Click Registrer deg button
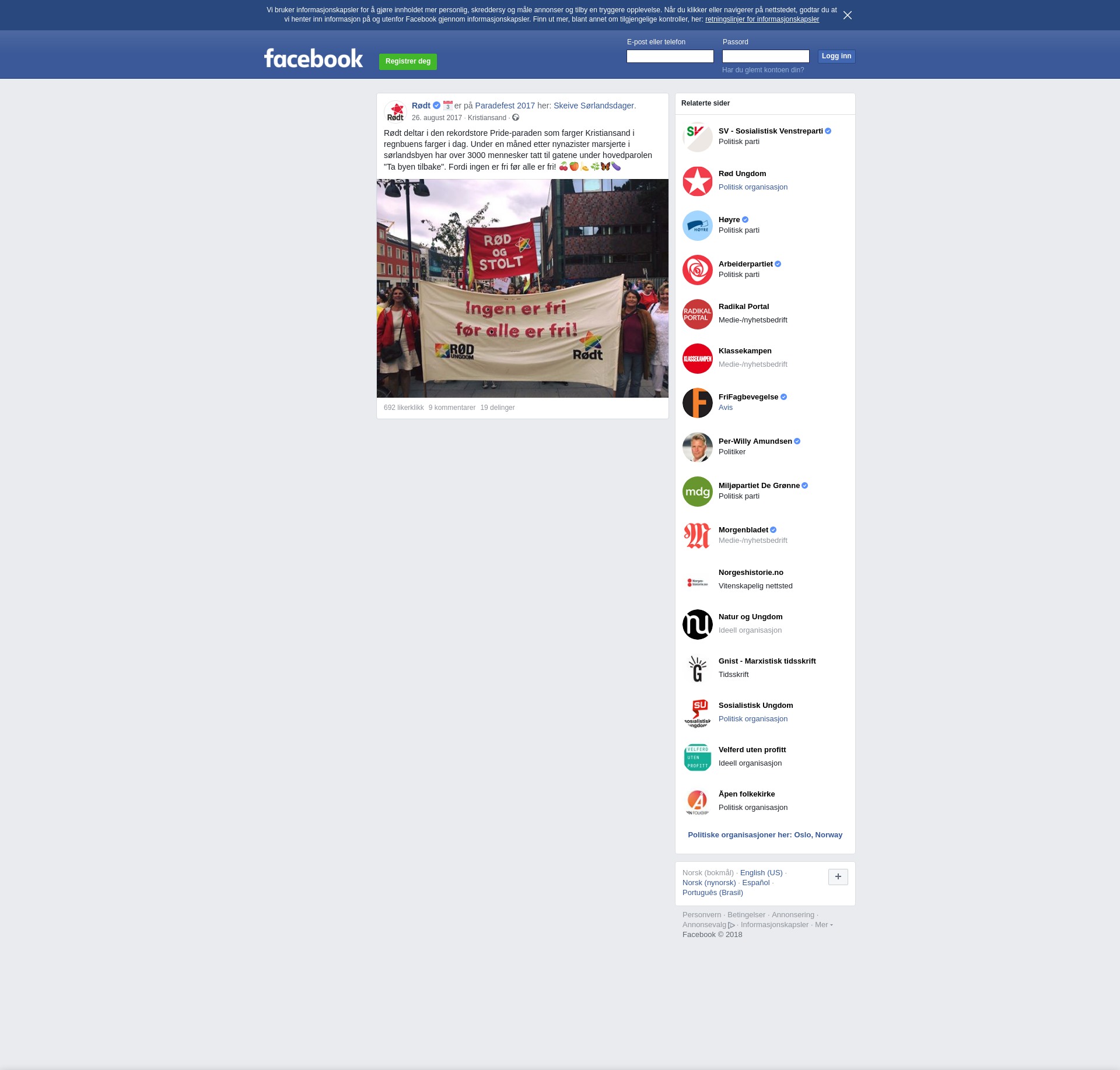The image size is (1120, 1070). point(408,61)
